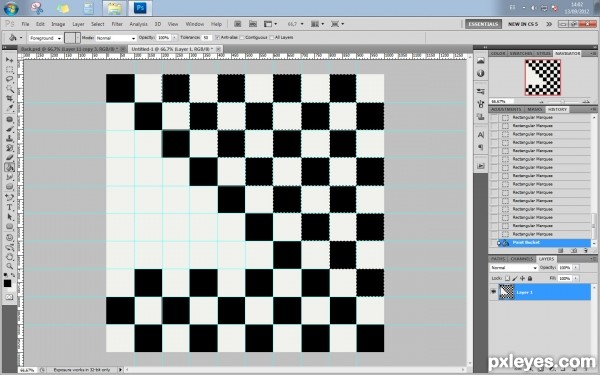Screen dimensions: 600x375
Task: Toggle lock transparent pixels for layer
Action: coord(507,278)
